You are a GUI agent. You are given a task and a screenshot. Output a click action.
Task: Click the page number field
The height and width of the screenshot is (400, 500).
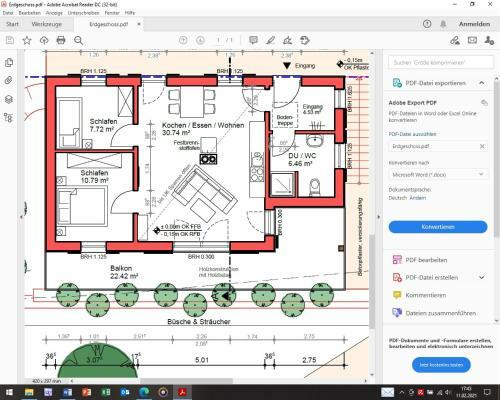(x=218, y=40)
